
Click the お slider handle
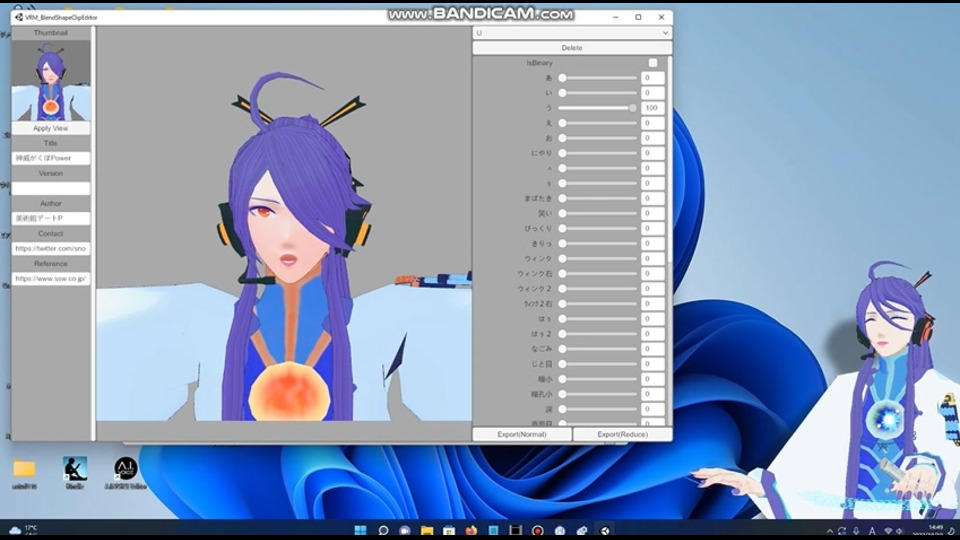(562, 138)
